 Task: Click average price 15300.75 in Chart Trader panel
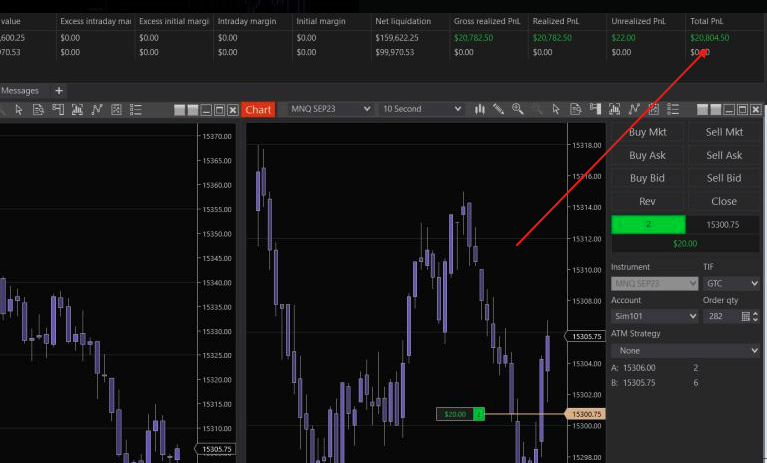722,224
